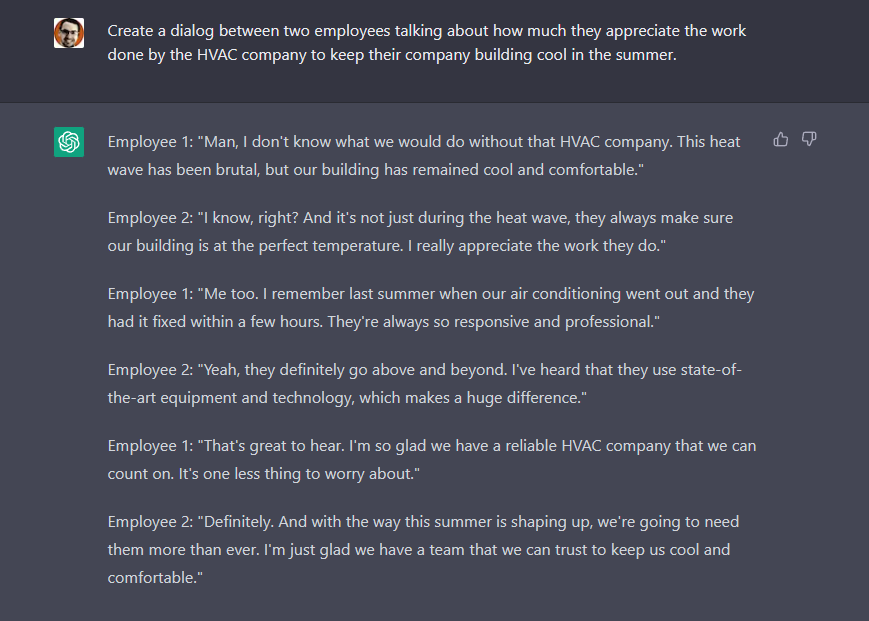Click the user profile avatar photo

69,33
